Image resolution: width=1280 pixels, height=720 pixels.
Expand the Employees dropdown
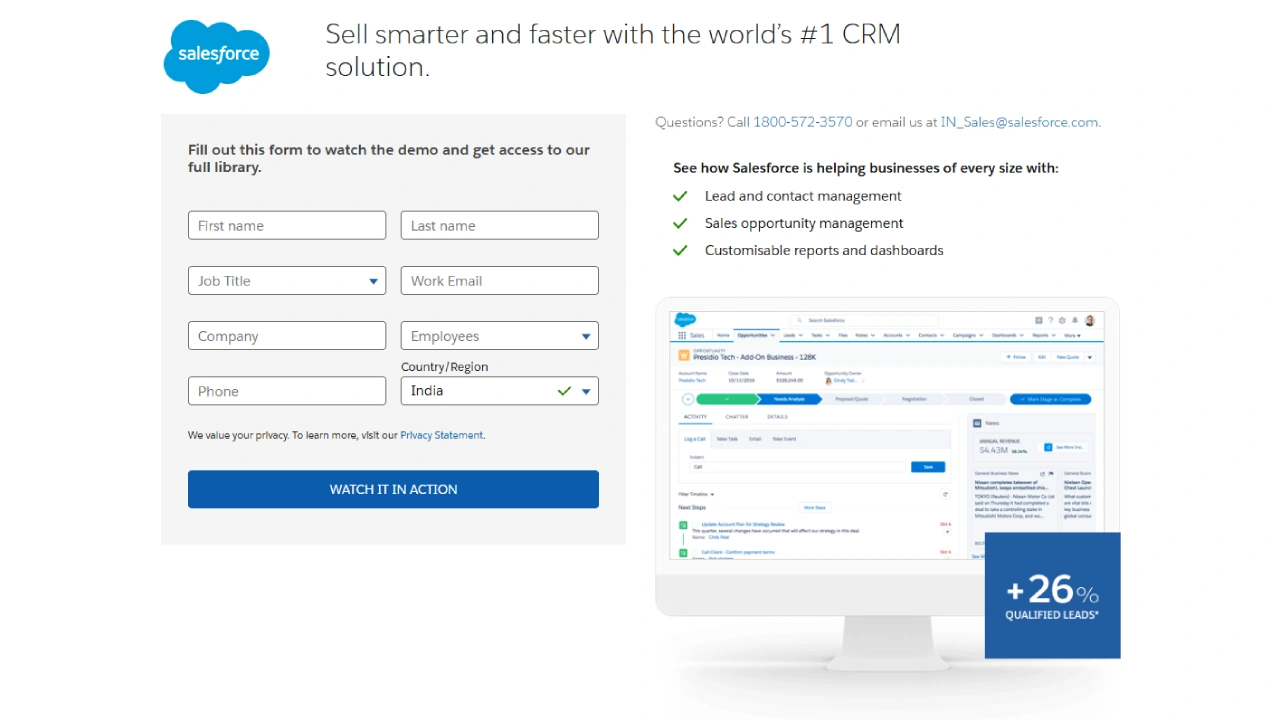coord(500,335)
